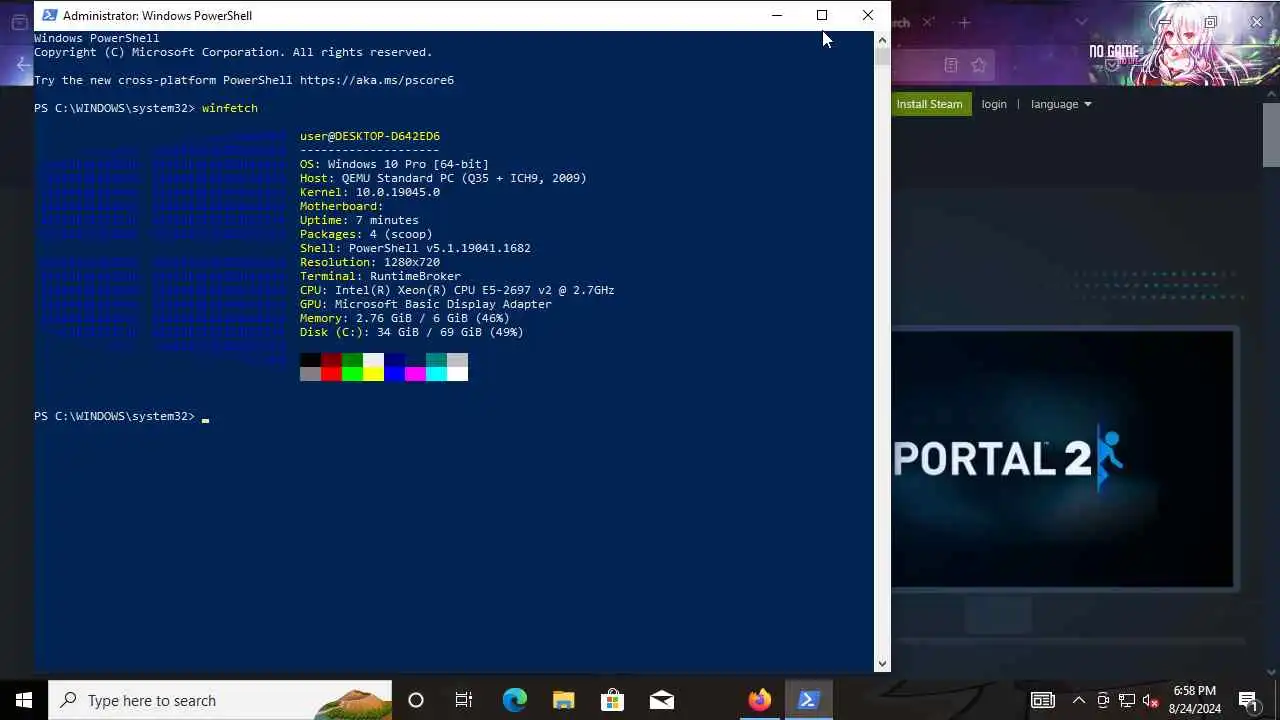The width and height of the screenshot is (1280, 720).
Task: Click PowerShell scrollbar up arrow
Action: click(x=882, y=39)
